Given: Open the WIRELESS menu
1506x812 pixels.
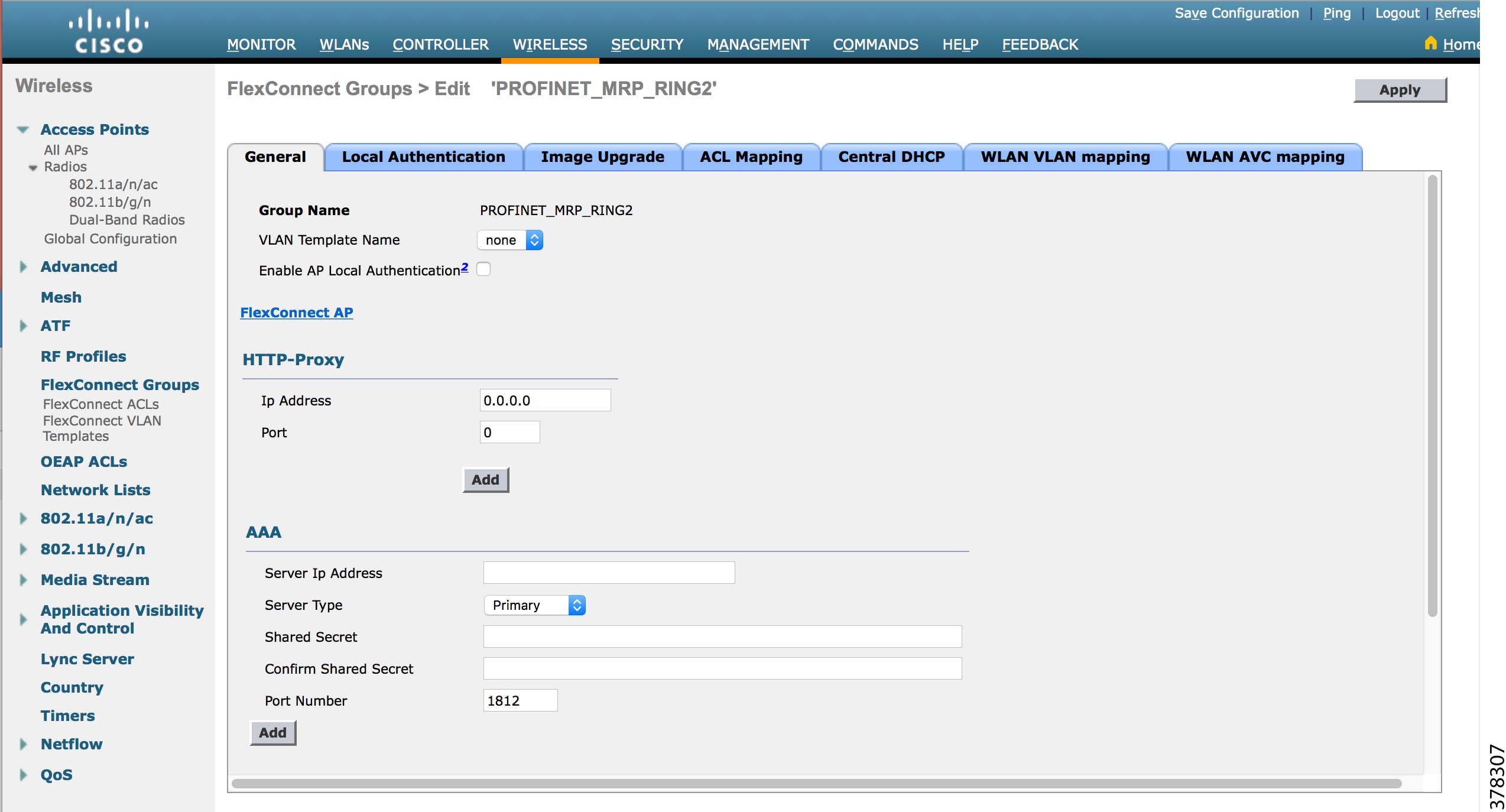Looking at the screenshot, I should click(x=550, y=44).
